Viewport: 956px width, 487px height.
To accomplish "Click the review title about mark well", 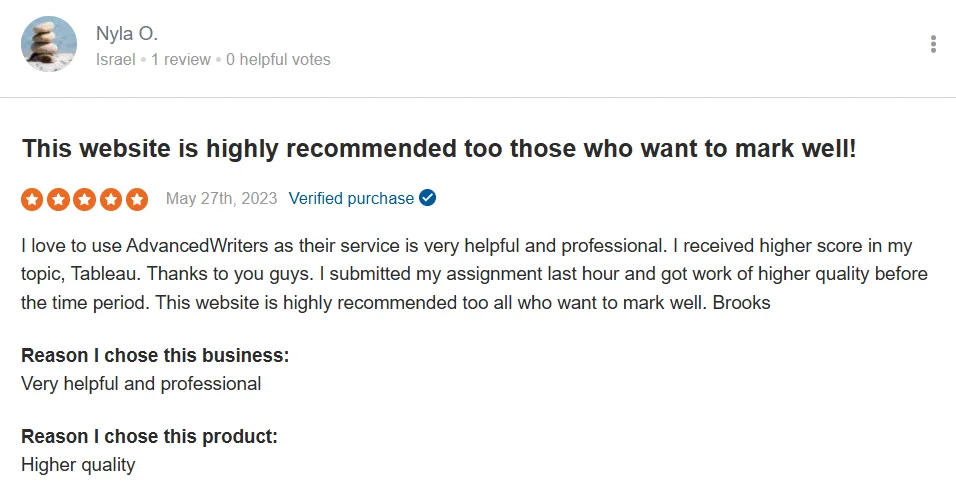I will tap(439, 149).
